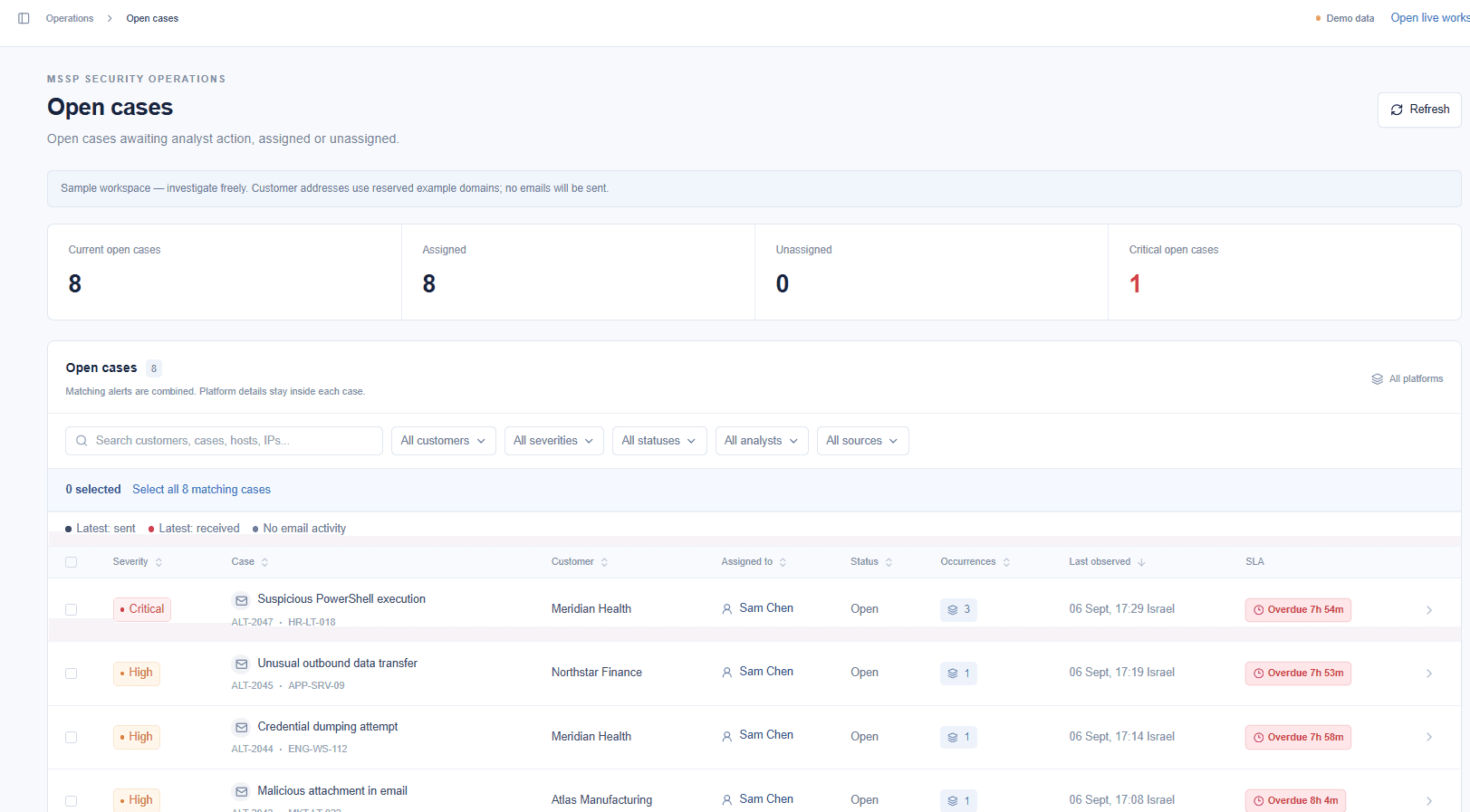Open the All statuses dropdown
The image size is (1470, 812).
tap(659, 441)
